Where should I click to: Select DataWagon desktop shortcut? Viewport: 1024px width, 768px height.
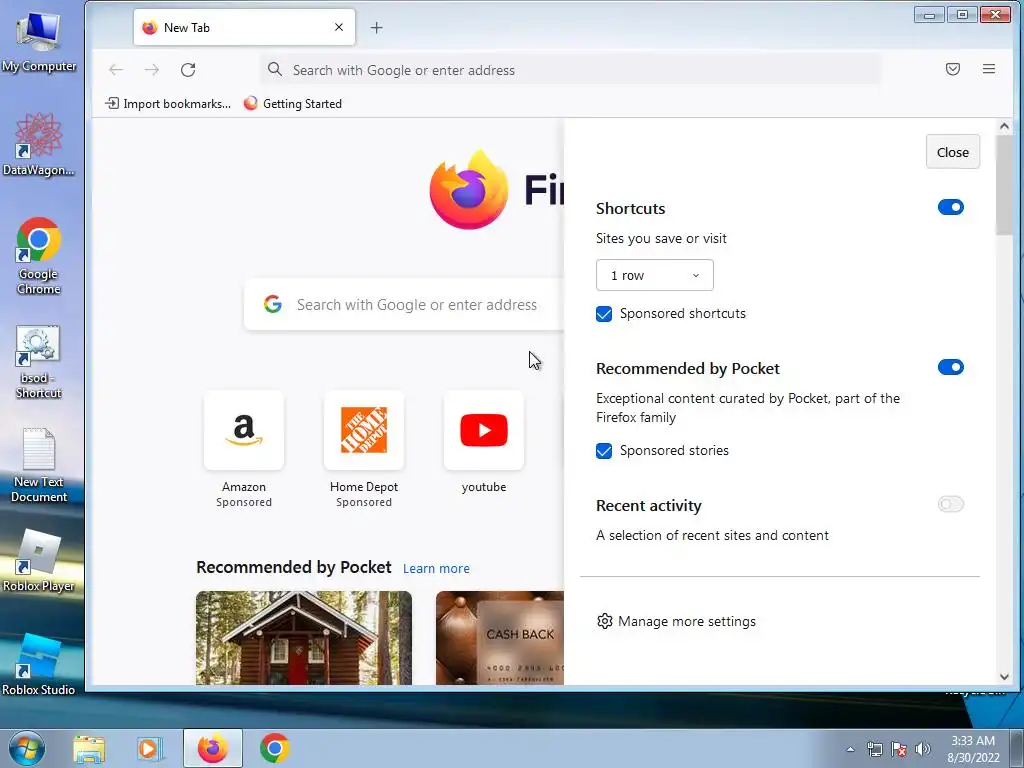coord(39,144)
